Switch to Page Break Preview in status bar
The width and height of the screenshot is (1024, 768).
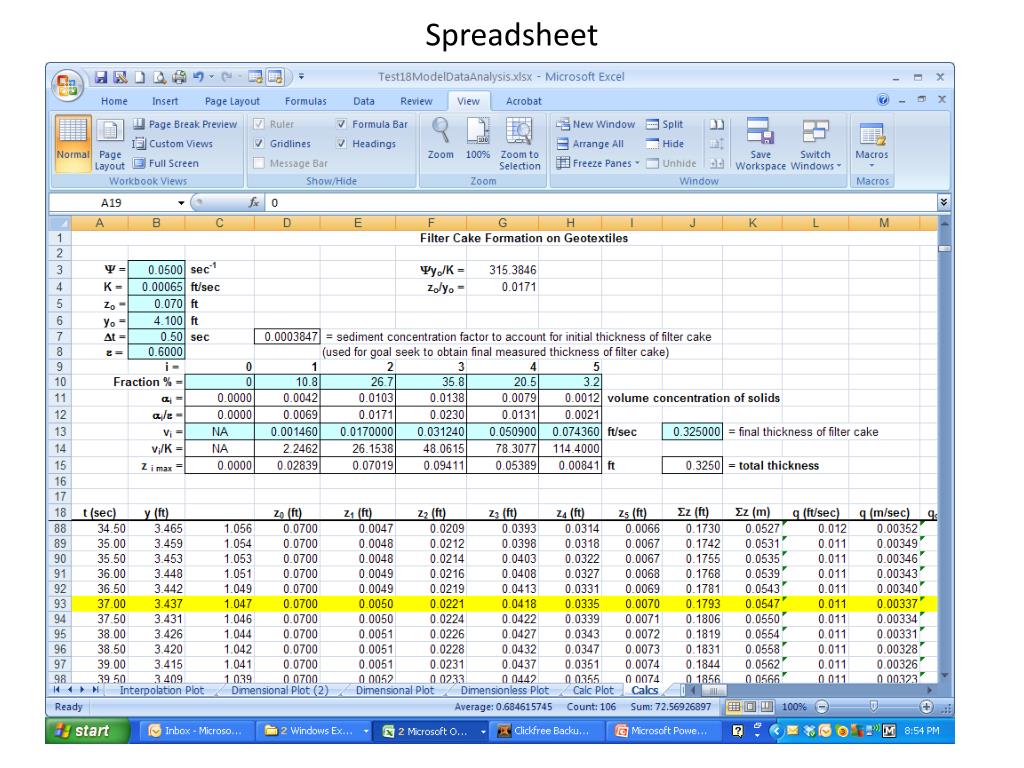pyautogui.click(x=767, y=707)
